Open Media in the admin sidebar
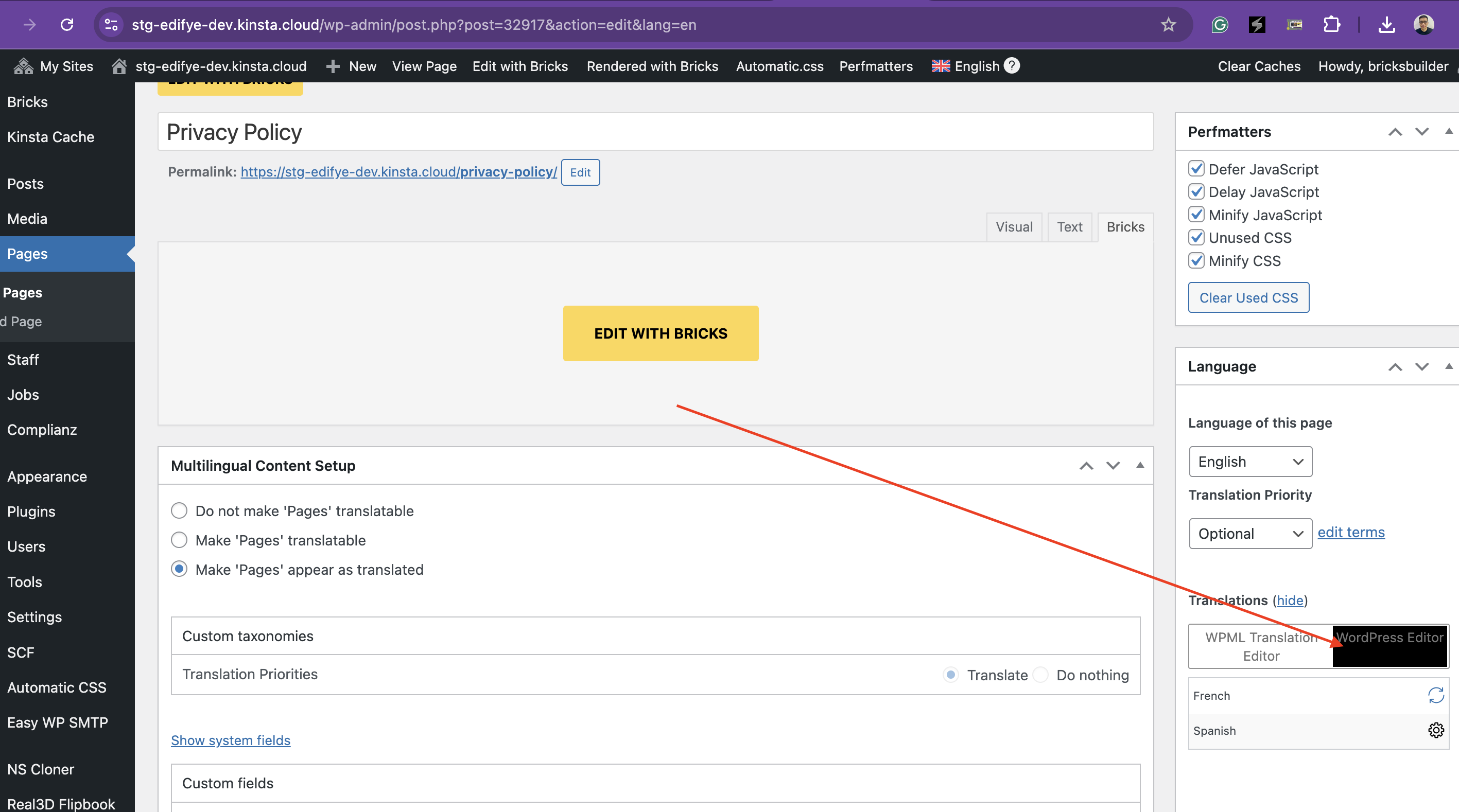The width and height of the screenshot is (1459, 812). click(x=27, y=219)
